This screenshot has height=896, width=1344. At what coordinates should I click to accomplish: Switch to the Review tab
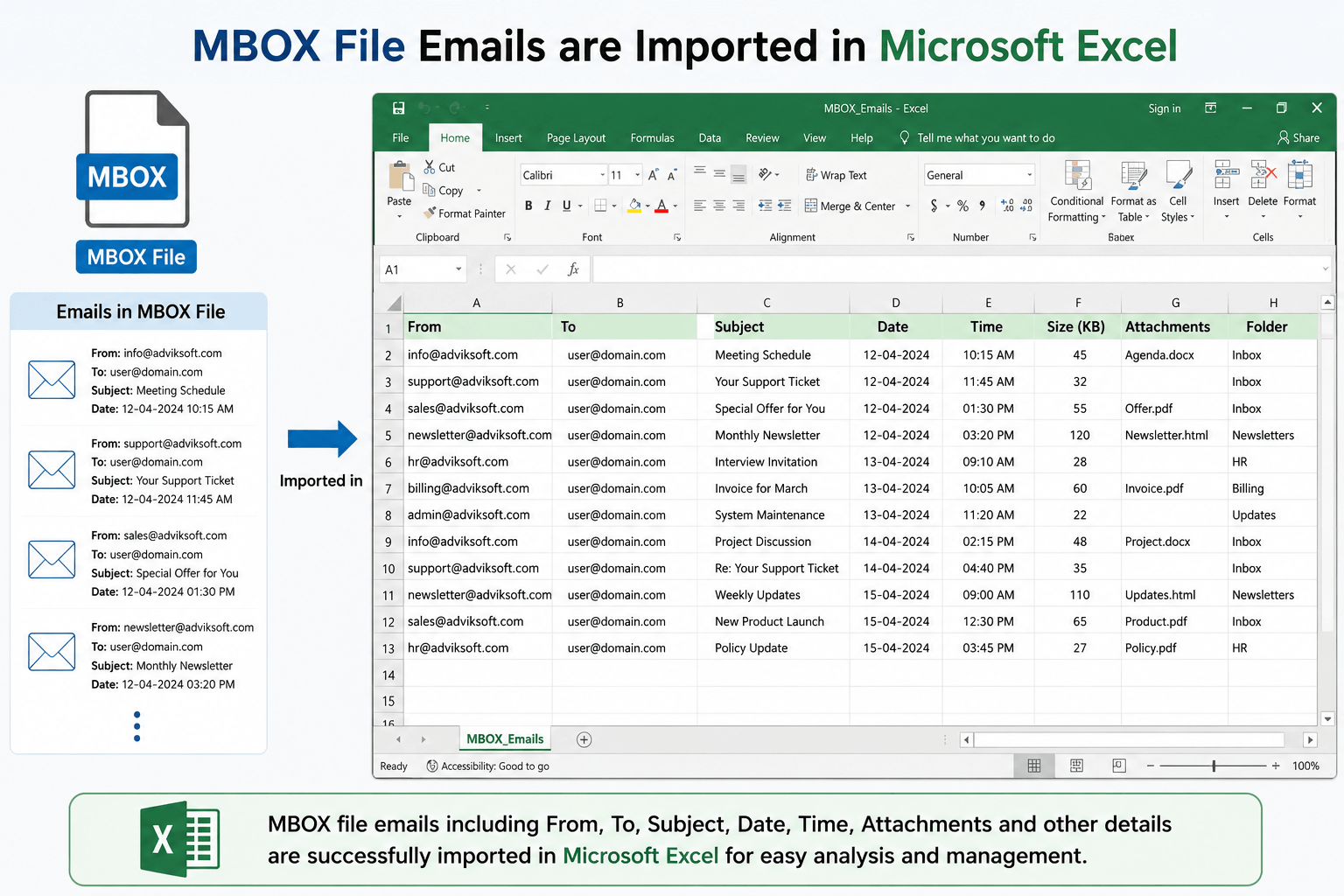point(762,138)
